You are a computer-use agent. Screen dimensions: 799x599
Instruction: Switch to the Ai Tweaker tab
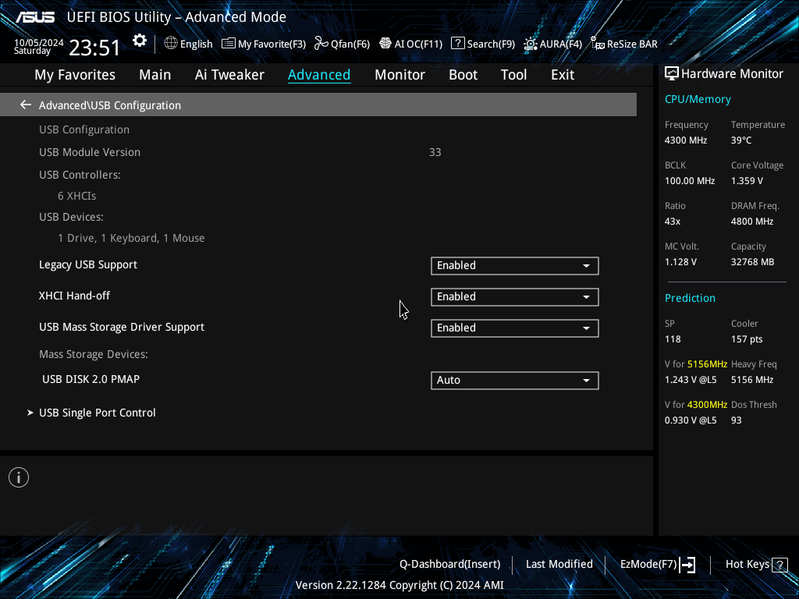(x=229, y=75)
